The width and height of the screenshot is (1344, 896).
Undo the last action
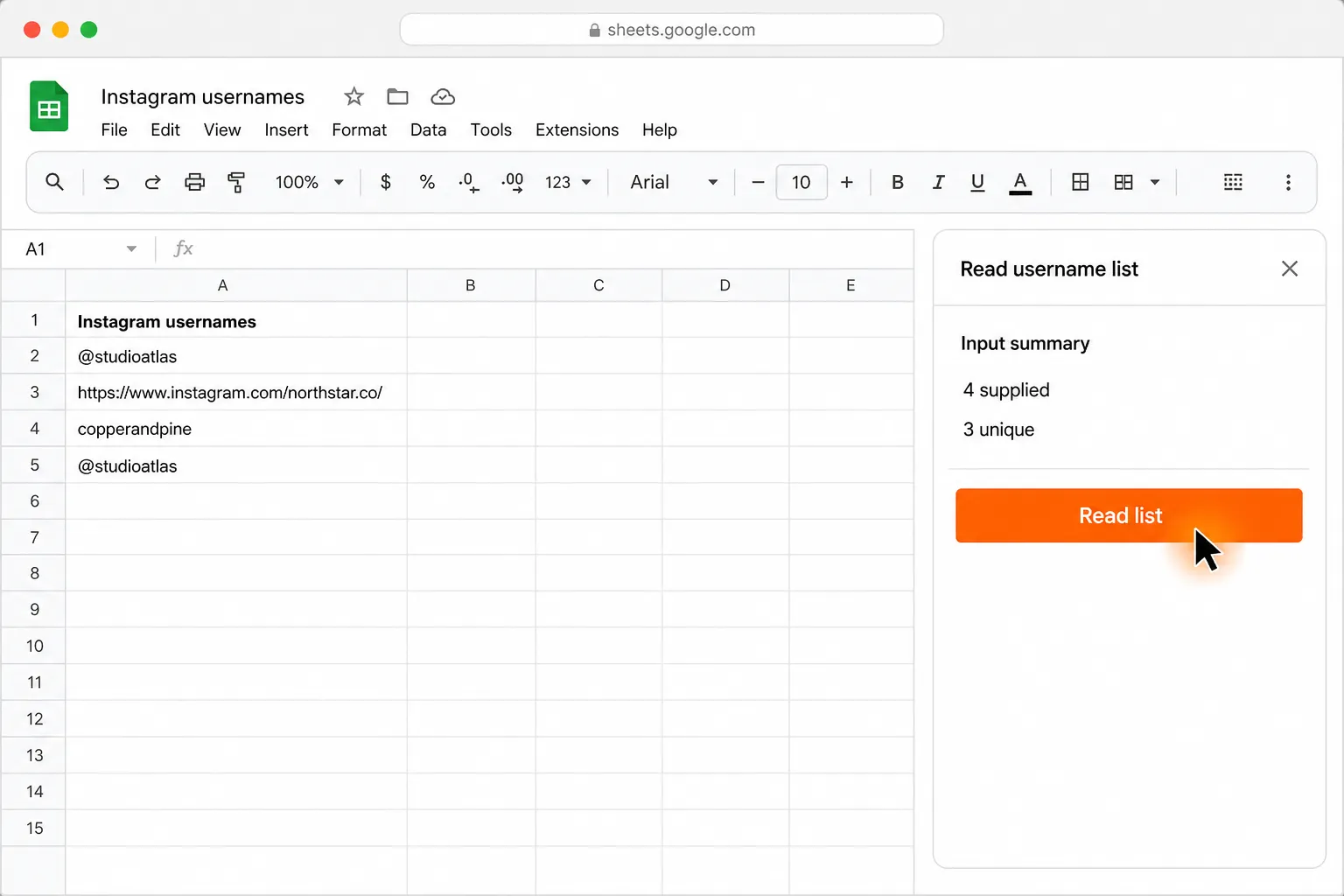pyautogui.click(x=111, y=182)
